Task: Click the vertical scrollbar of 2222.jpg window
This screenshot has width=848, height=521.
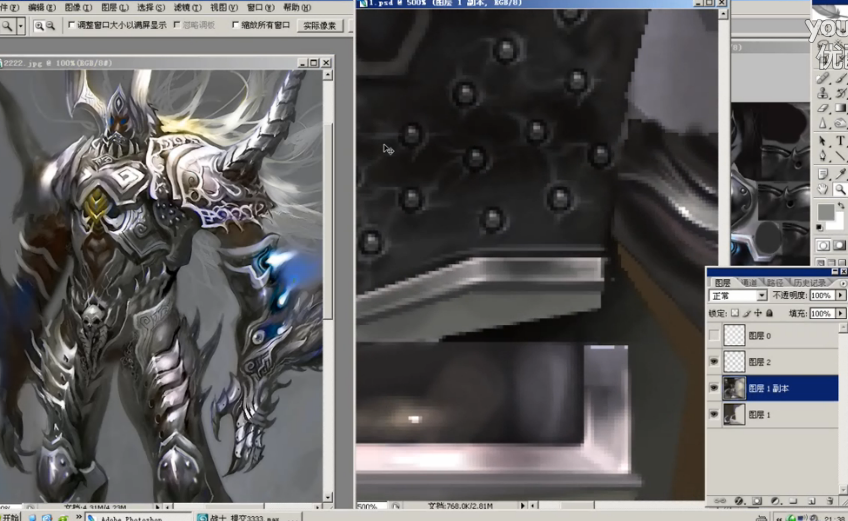Action: coord(328,286)
